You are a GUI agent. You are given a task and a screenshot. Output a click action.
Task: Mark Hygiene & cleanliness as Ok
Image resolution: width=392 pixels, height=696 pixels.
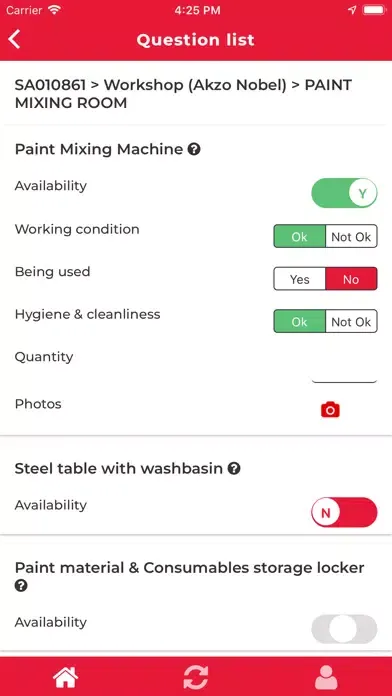[x=299, y=321]
